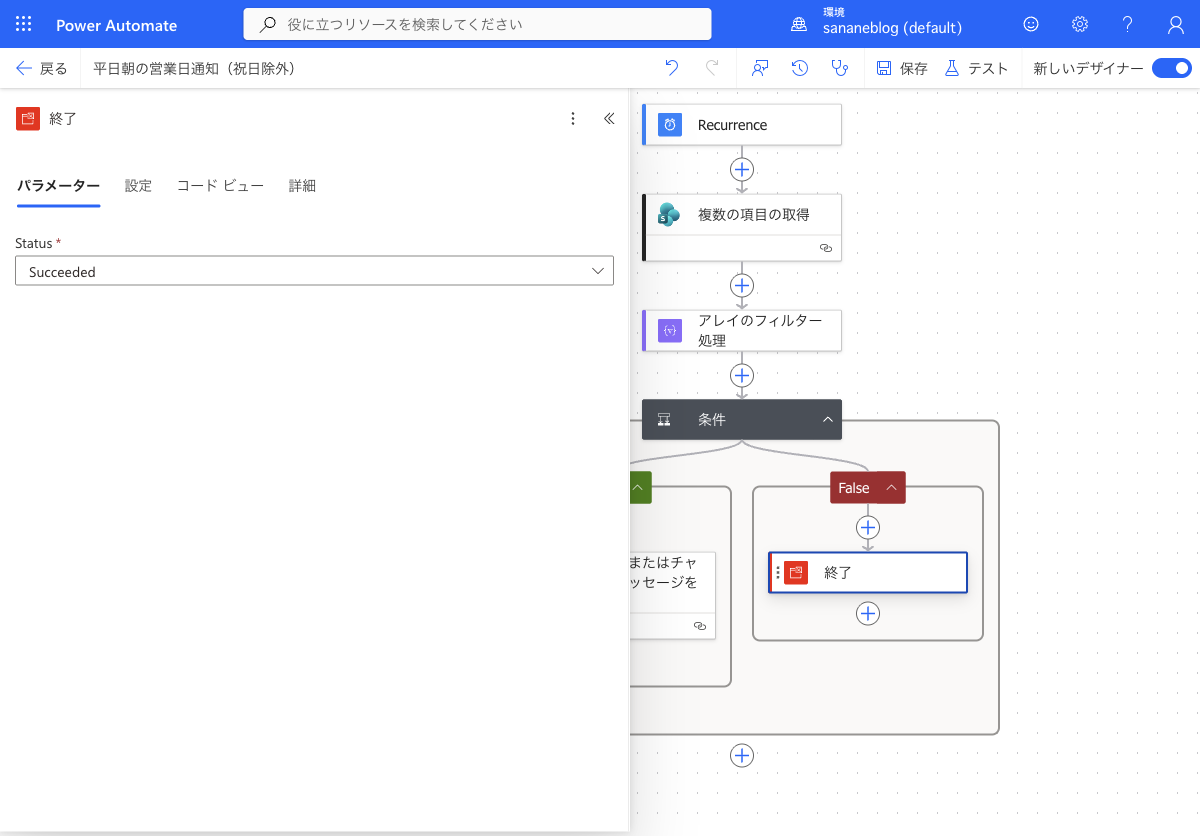Switch to the 詳細 tab
This screenshot has width=1200, height=836.
[302, 186]
